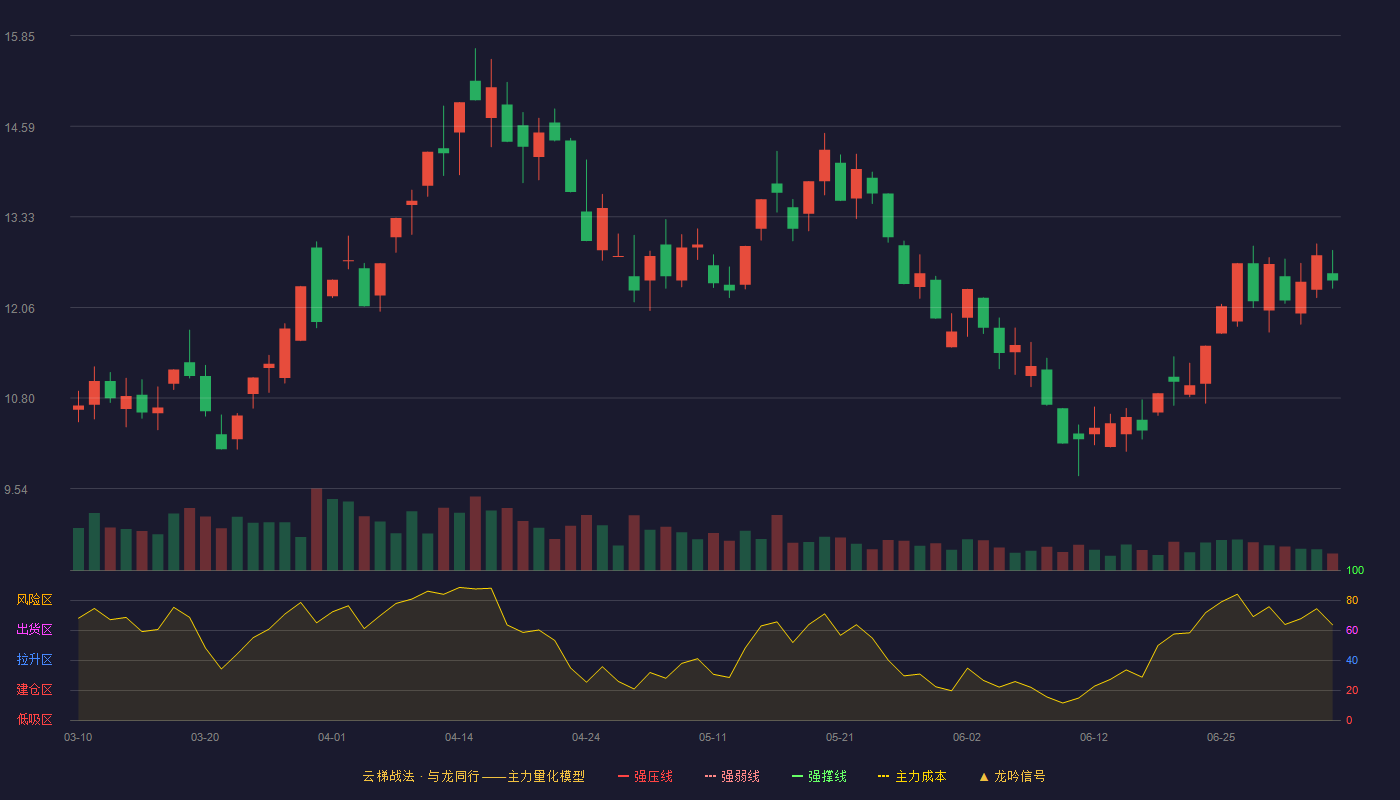This screenshot has height=800, width=1400.
Task: Toggle the 强撑线 legend series
Action: tap(819, 776)
